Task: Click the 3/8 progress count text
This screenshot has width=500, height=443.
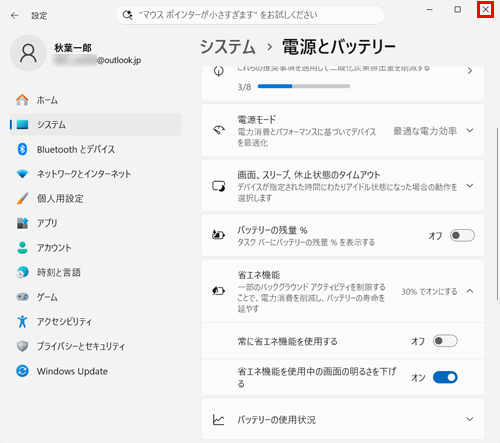Action: pos(244,87)
